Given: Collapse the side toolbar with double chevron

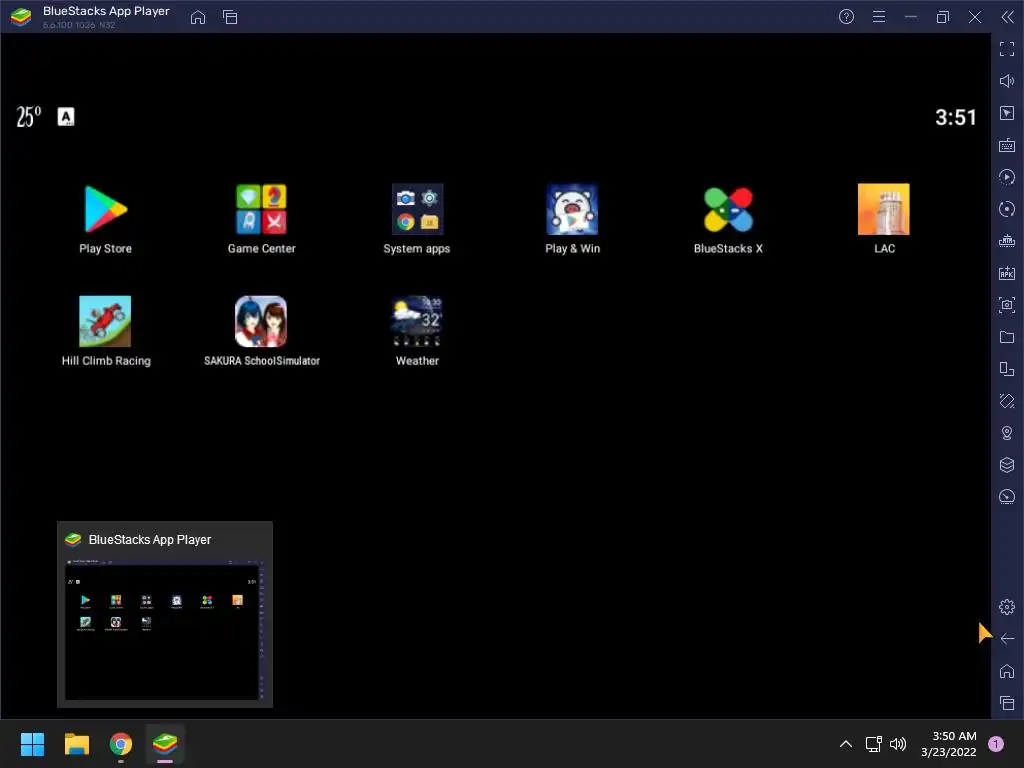Looking at the screenshot, I should click(1008, 17).
